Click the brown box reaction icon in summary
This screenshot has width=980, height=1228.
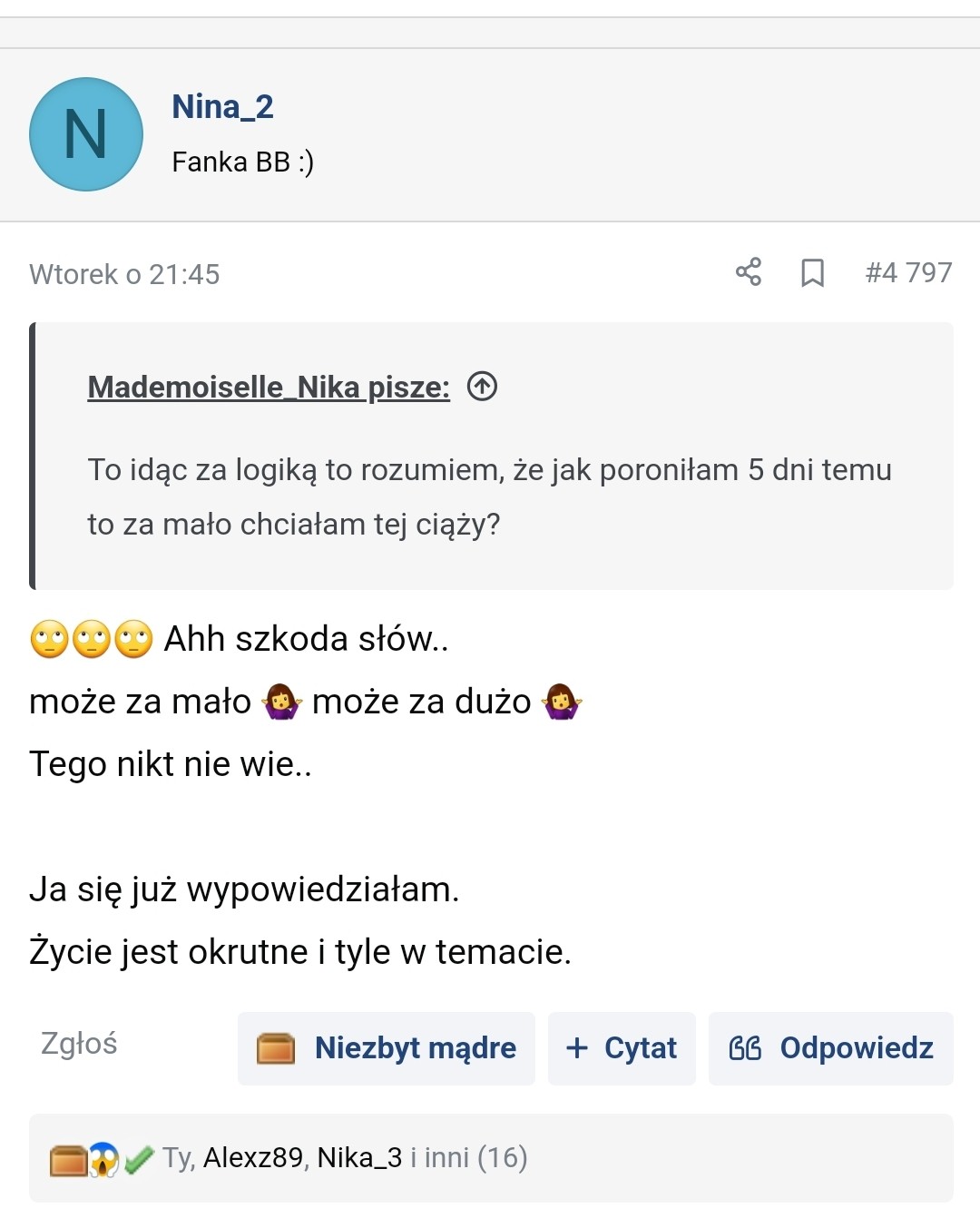68,1159
